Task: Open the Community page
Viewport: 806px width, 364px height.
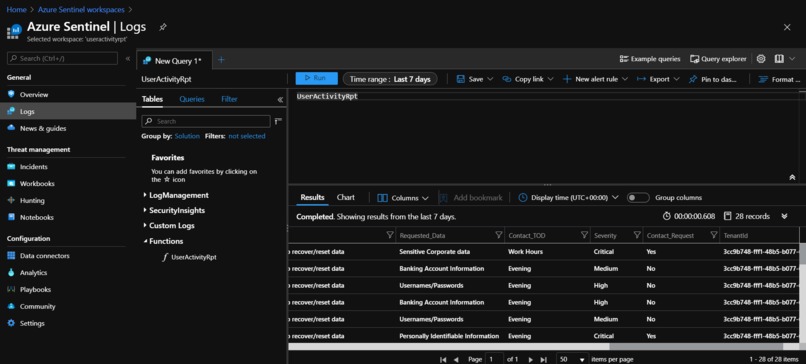Action: [x=37, y=306]
